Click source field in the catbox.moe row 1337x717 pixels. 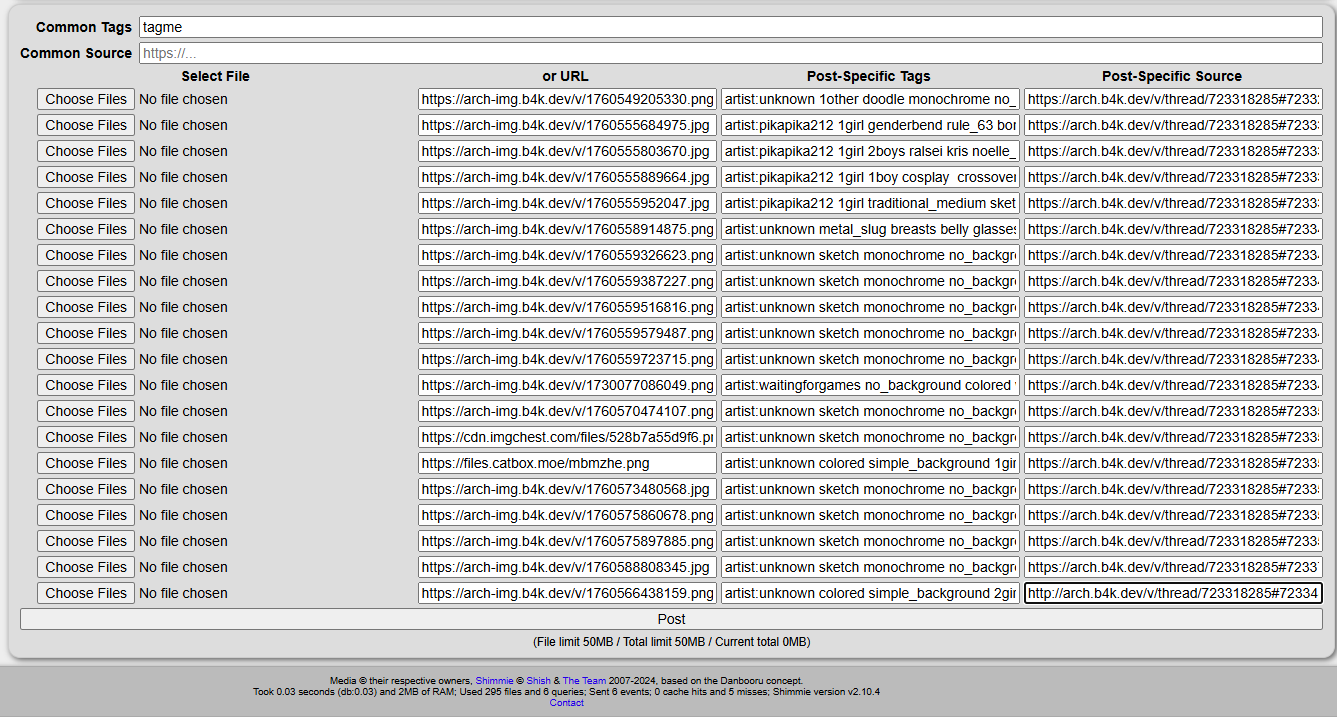point(1173,463)
